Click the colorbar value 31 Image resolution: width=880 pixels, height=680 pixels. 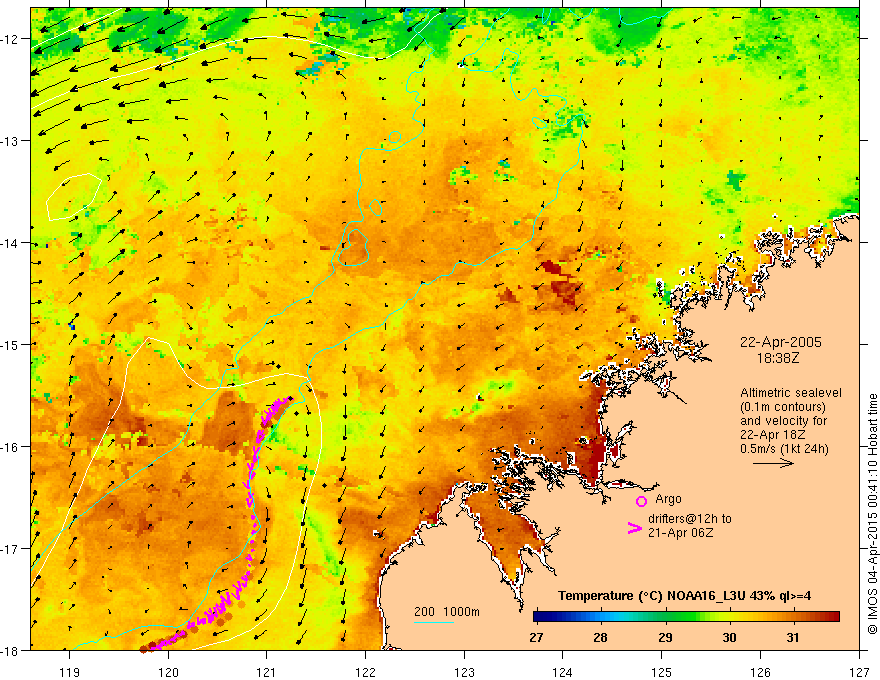pos(792,637)
